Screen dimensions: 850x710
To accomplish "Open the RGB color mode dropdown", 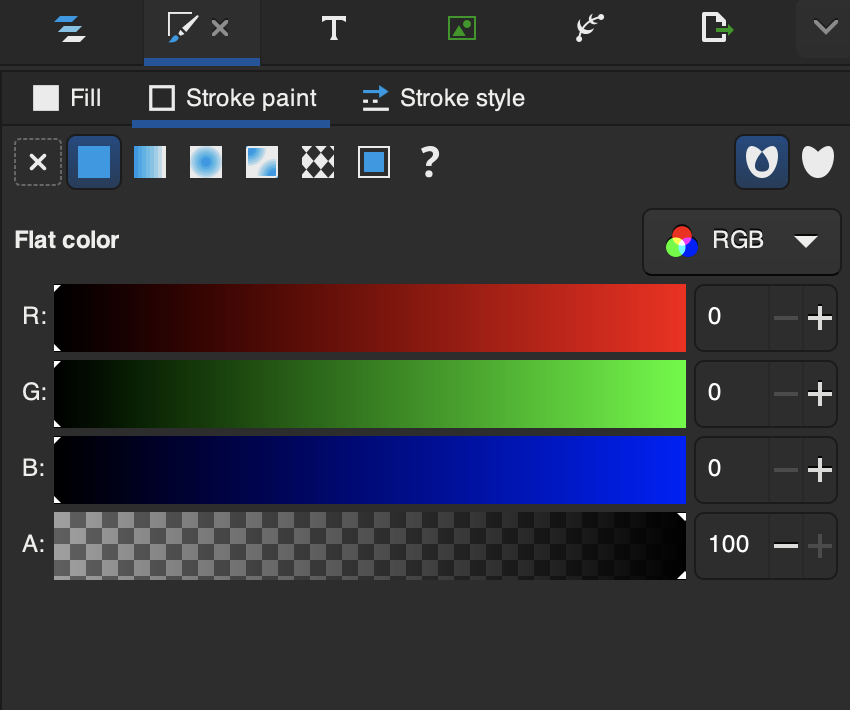I will click(741, 241).
